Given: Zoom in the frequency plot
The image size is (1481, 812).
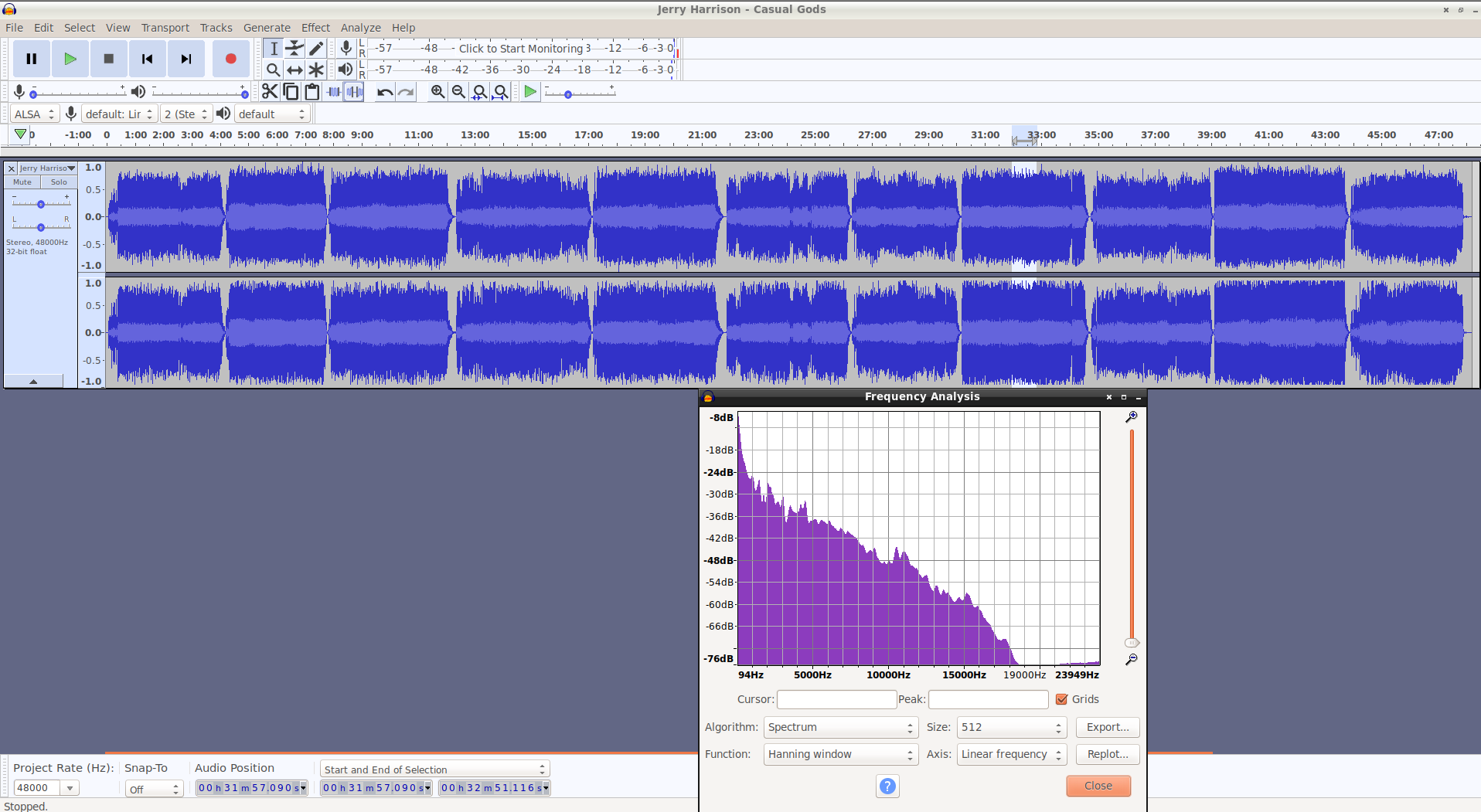Looking at the screenshot, I should 1132,417.
